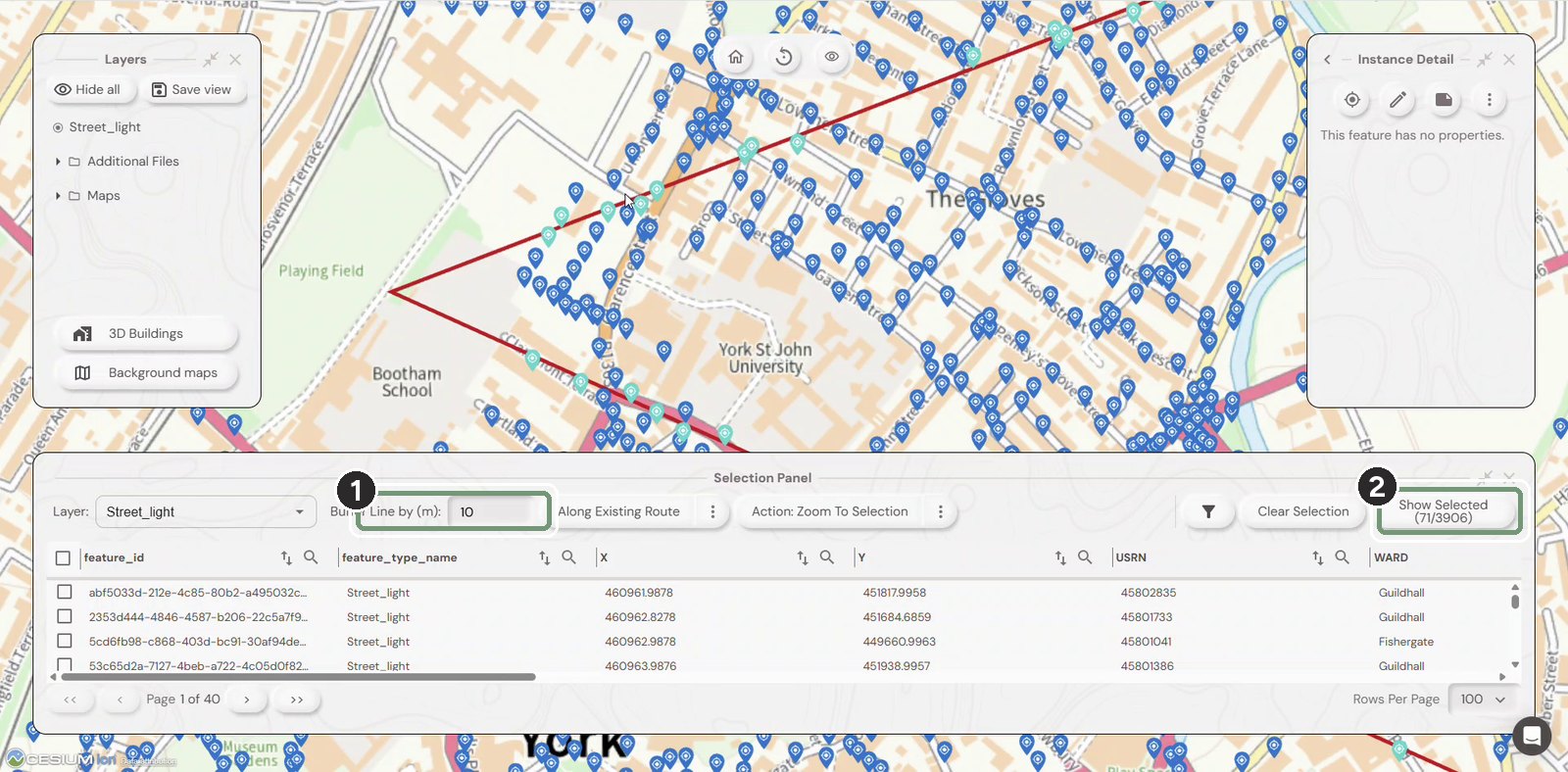Click Hide all layers button
This screenshot has width=1568, height=772.
[x=88, y=89]
